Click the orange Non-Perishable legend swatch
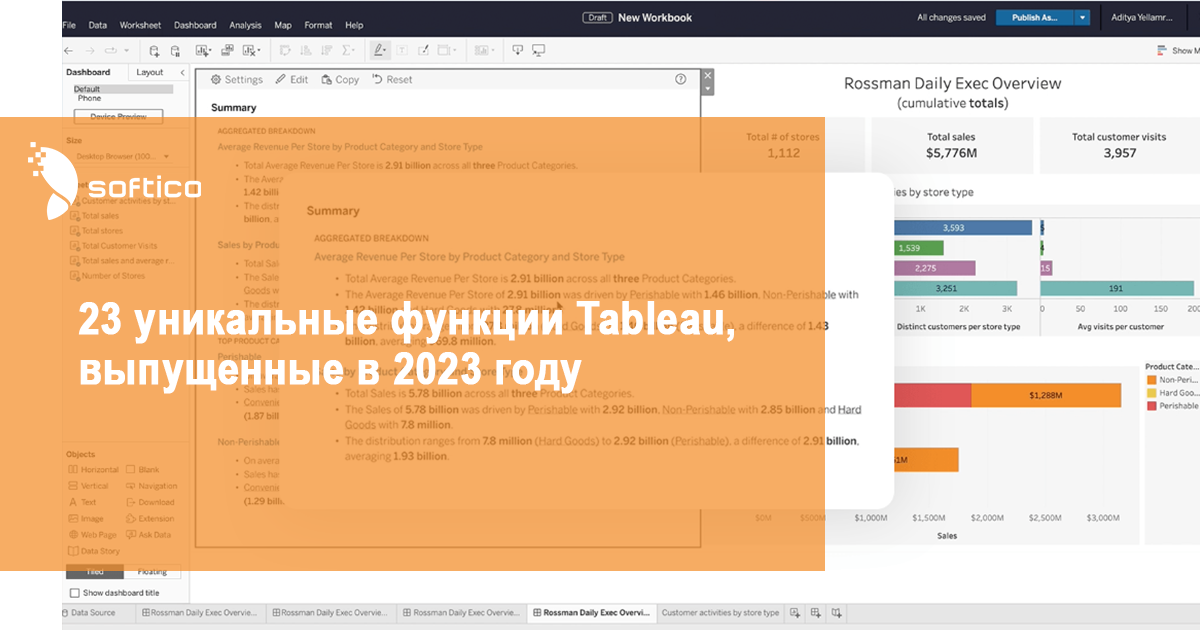 tap(1152, 380)
